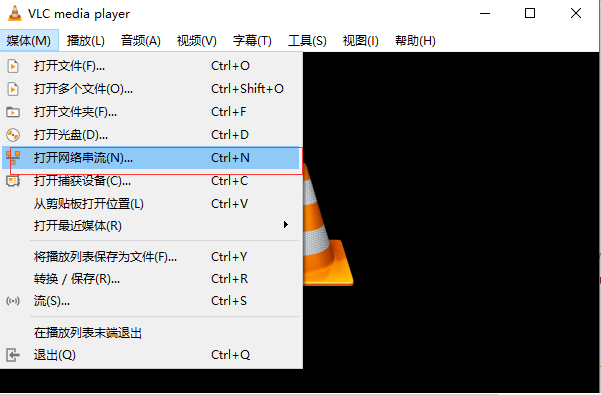Select 退出(Q) to quit VLC
The image size is (601, 395).
[x=151, y=355]
